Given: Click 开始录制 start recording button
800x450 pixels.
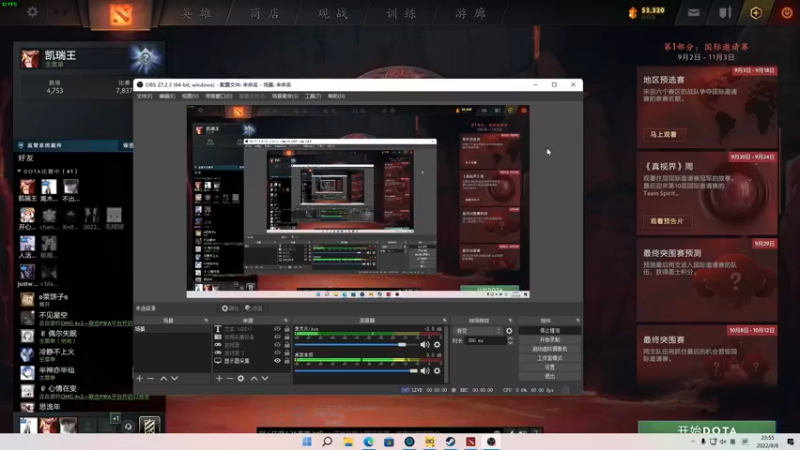Looking at the screenshot, I should [549, 340].
